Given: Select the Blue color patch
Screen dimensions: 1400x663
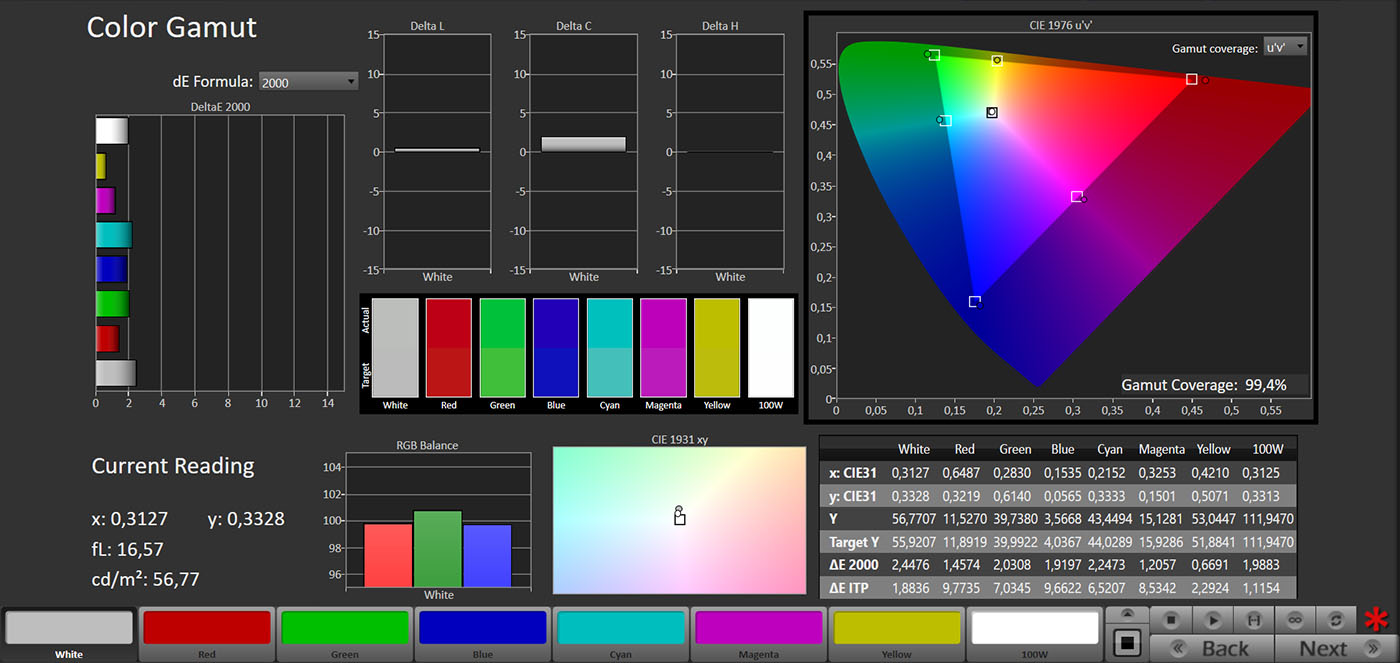Looking at the screenshot, I should (483, 628).
